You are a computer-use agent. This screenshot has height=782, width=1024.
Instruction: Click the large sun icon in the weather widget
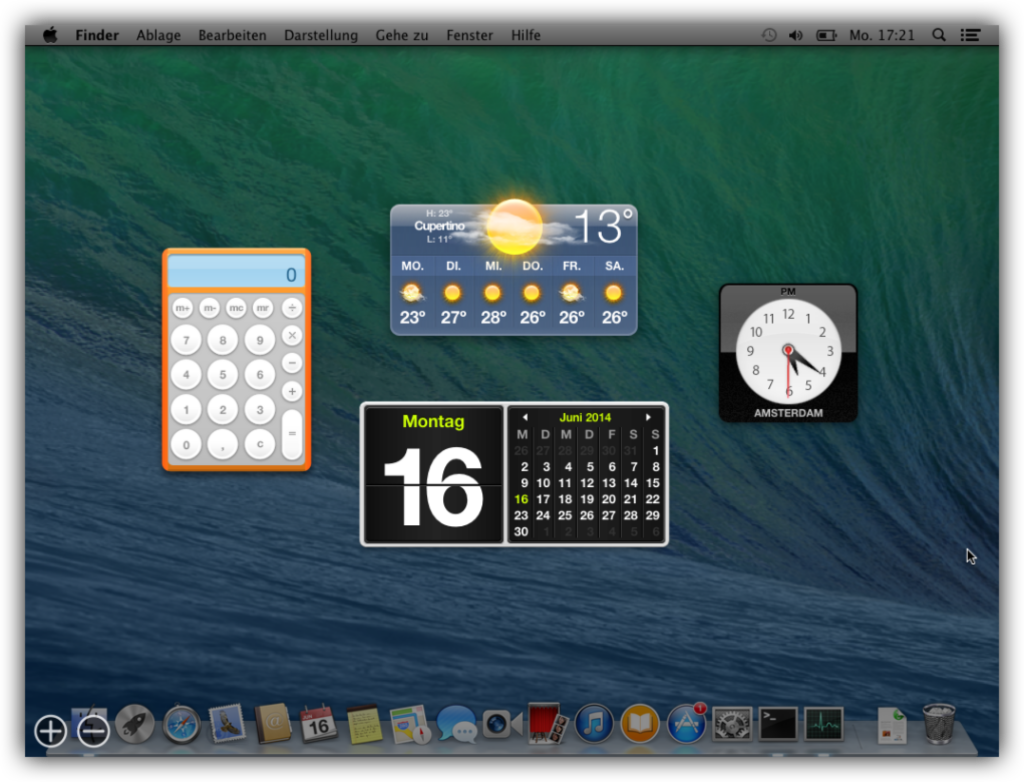[x=514, y=226]
